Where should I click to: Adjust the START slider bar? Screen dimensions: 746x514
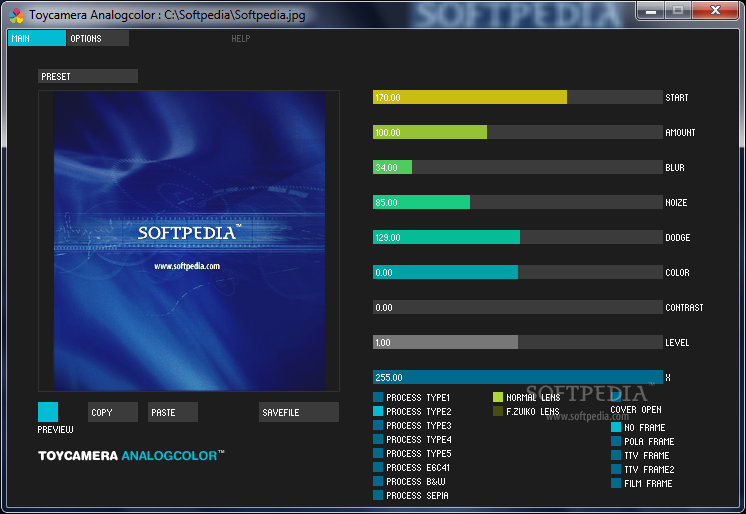518,97
